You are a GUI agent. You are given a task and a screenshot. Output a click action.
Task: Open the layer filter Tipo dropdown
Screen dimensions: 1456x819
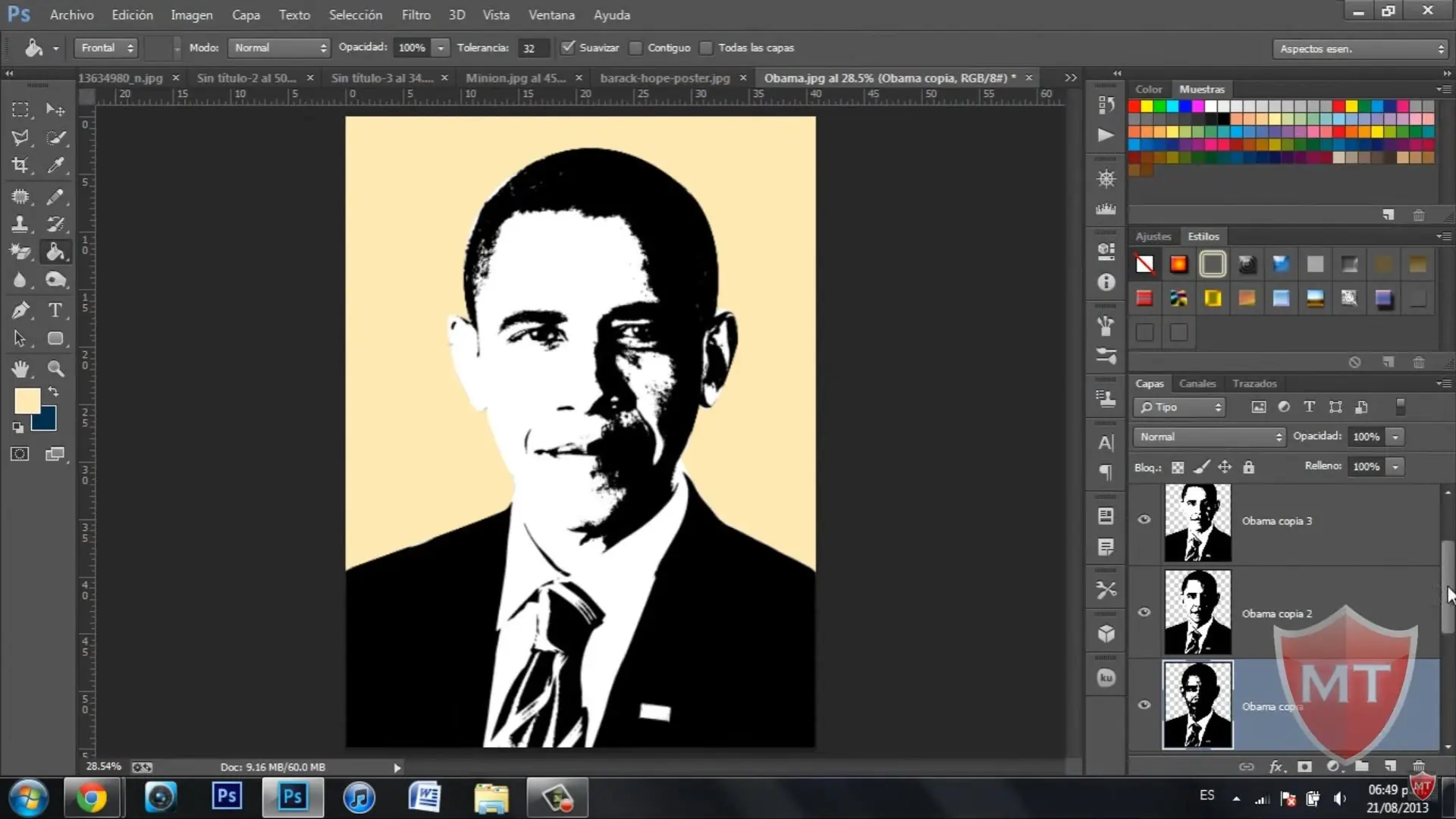[1180, 408]
